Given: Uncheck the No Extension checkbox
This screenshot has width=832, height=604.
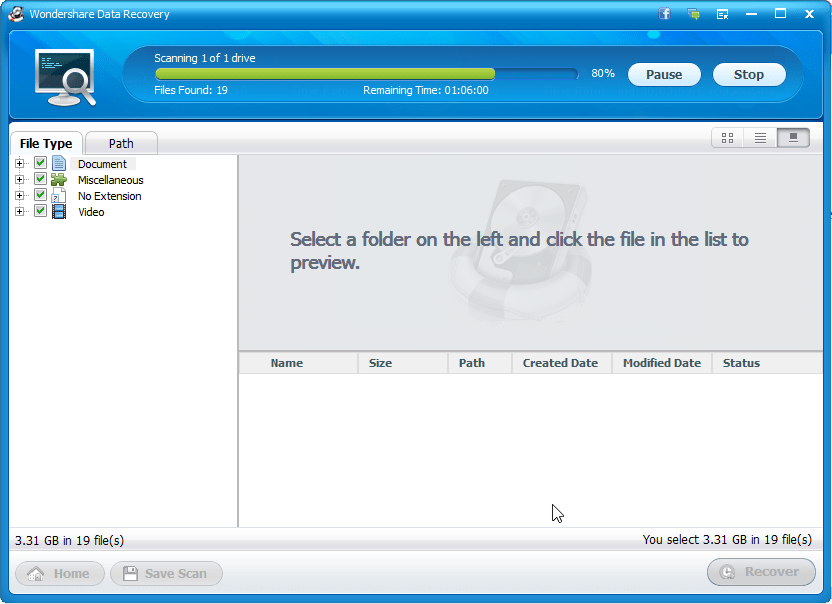Looking at the screenshot, I should click(x=40, y=194).
